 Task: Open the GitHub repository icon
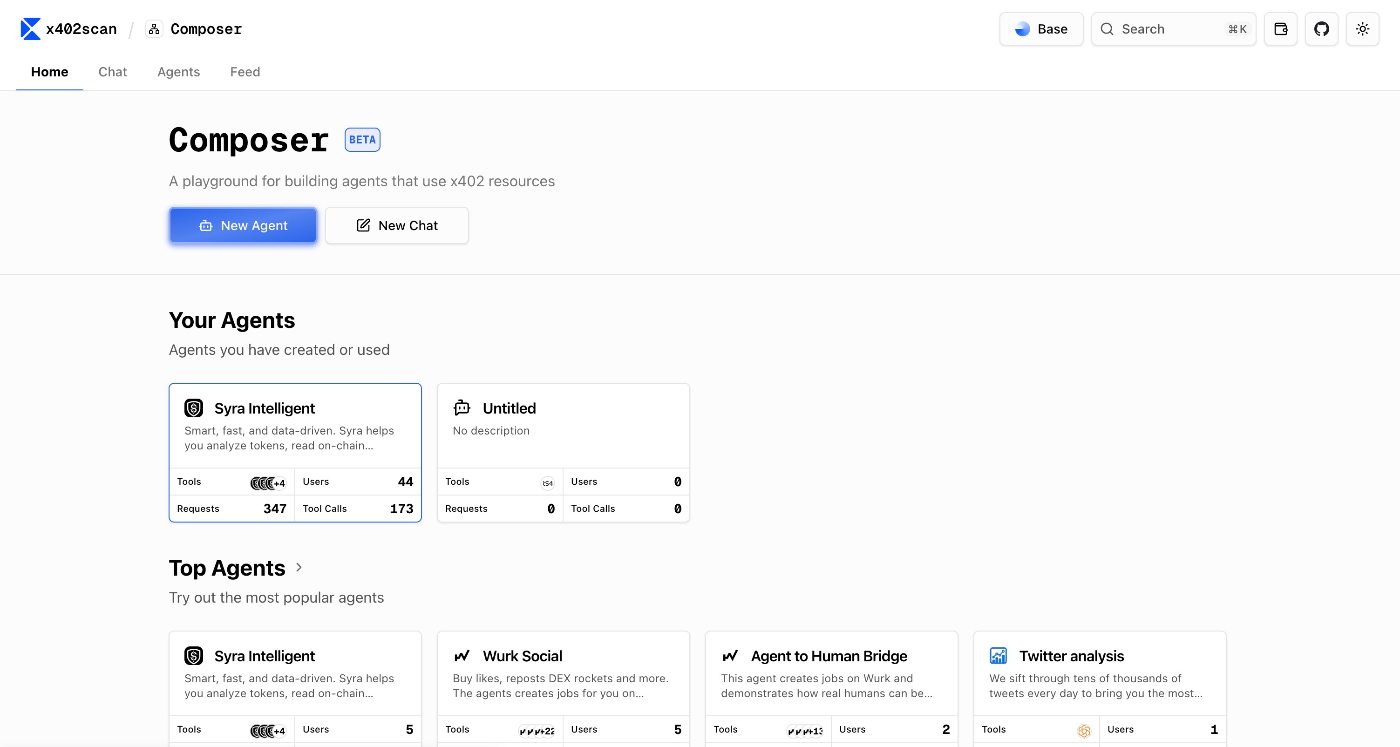click(x=1322, y=29)
